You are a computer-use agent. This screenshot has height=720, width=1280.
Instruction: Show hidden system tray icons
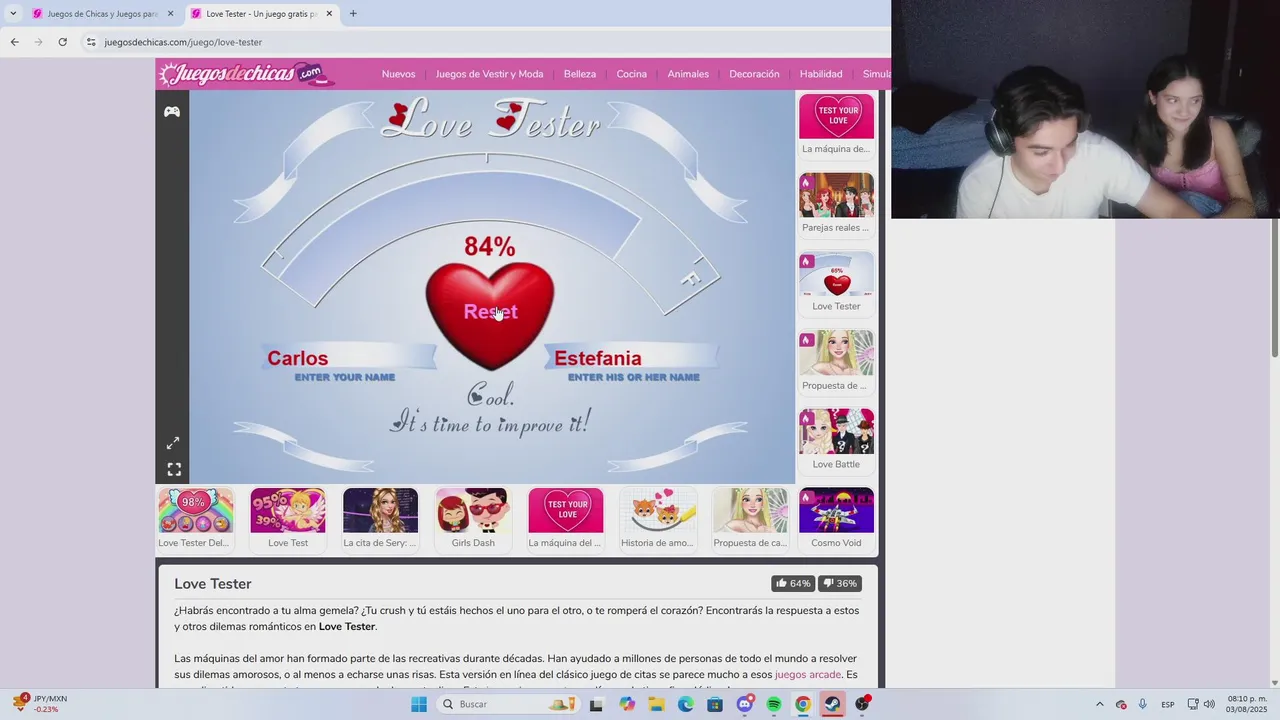1100,704
